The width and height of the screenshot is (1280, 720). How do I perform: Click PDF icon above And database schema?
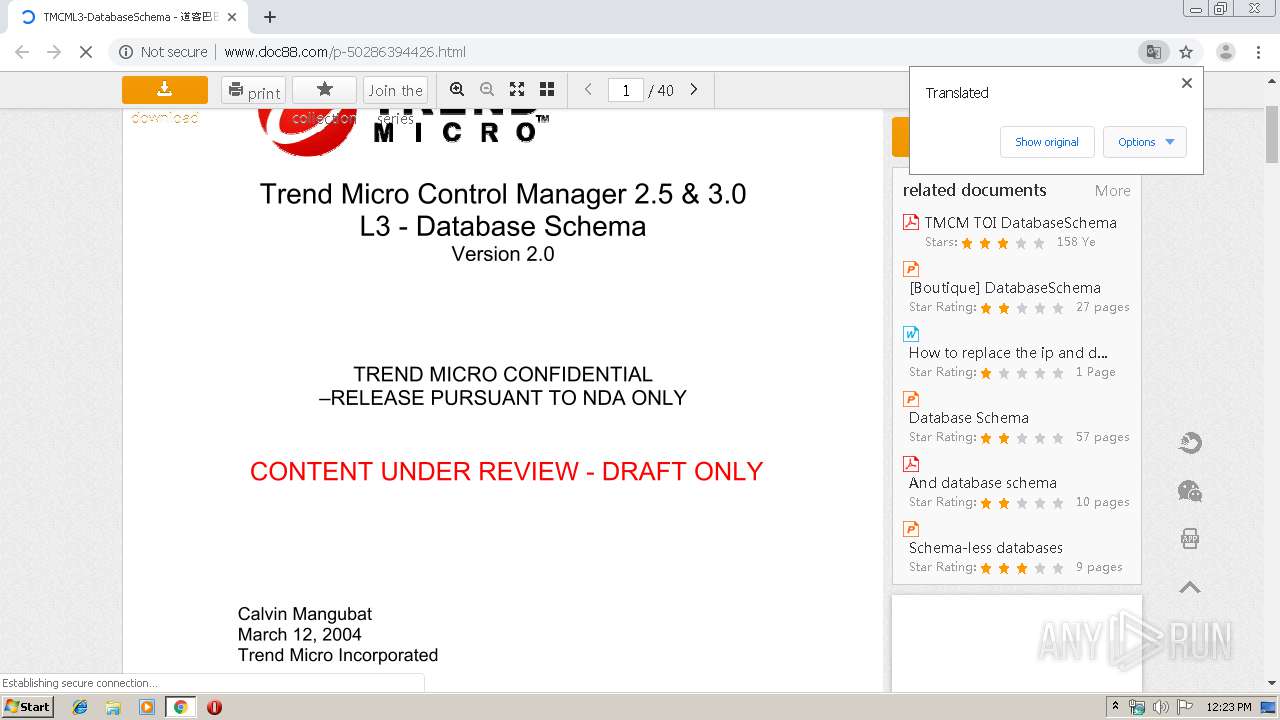911,463
